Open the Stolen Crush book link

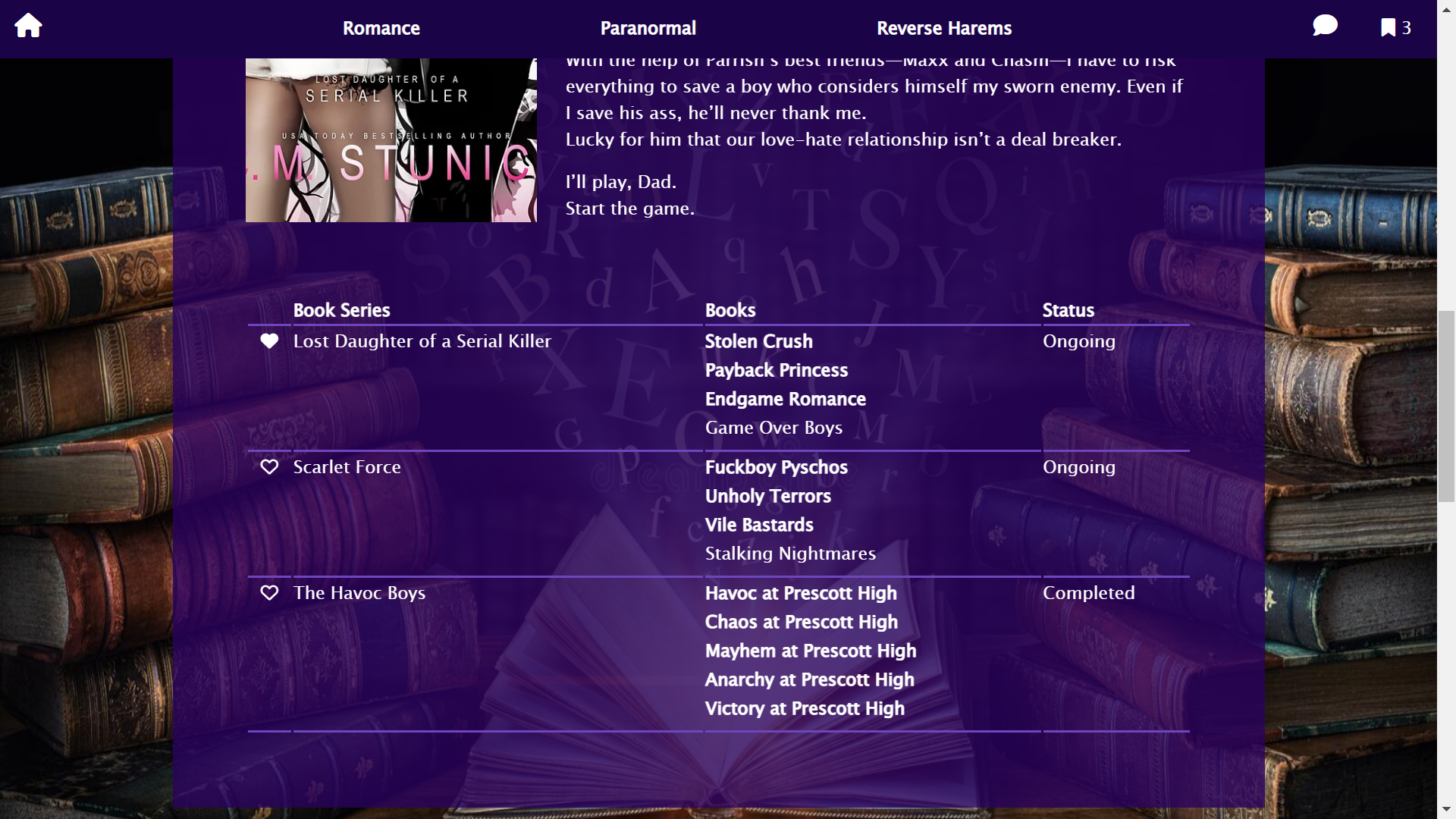click(758, 341)
